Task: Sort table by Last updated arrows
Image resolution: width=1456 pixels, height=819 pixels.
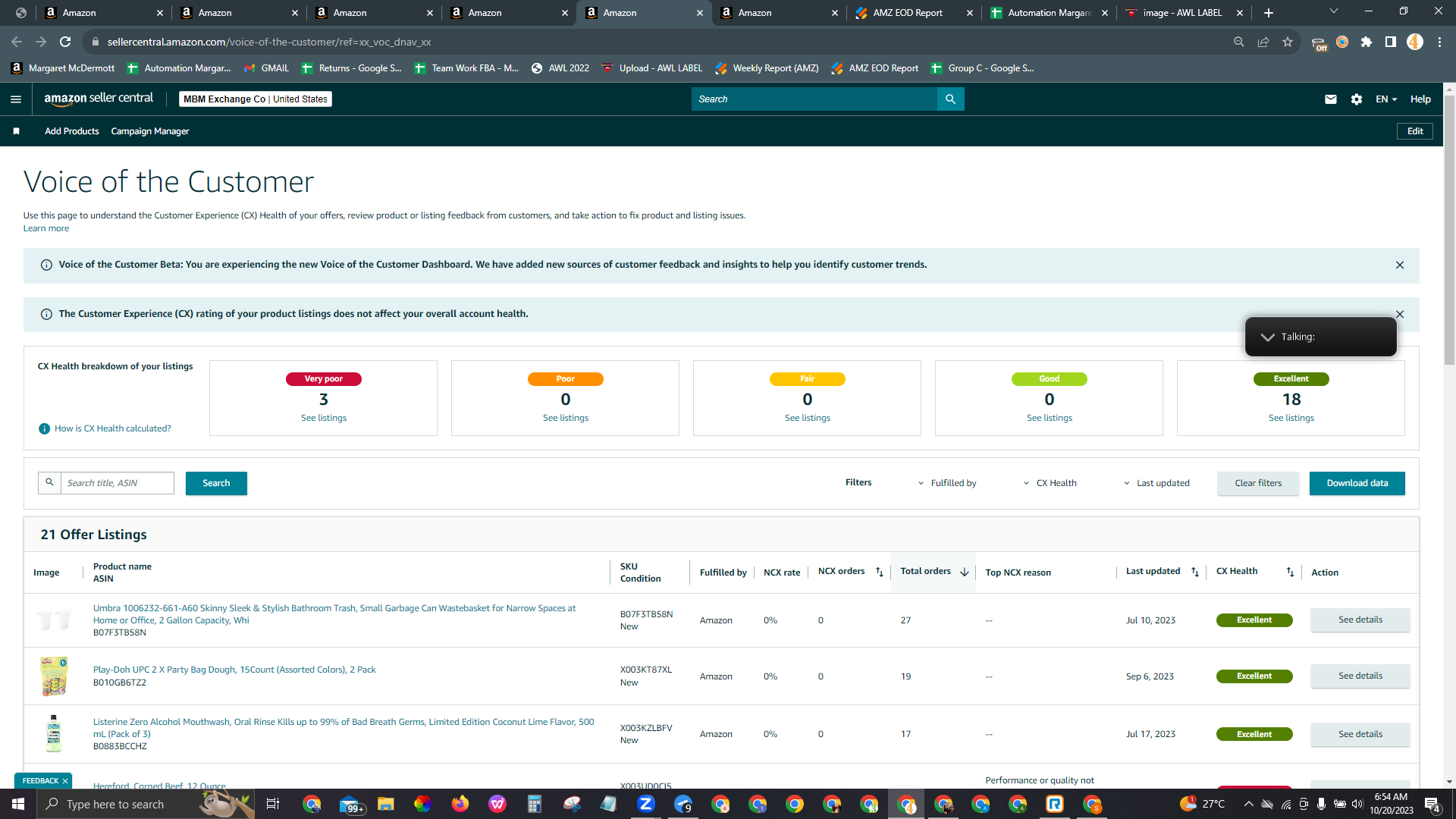Action: (x=1195, y=572)
